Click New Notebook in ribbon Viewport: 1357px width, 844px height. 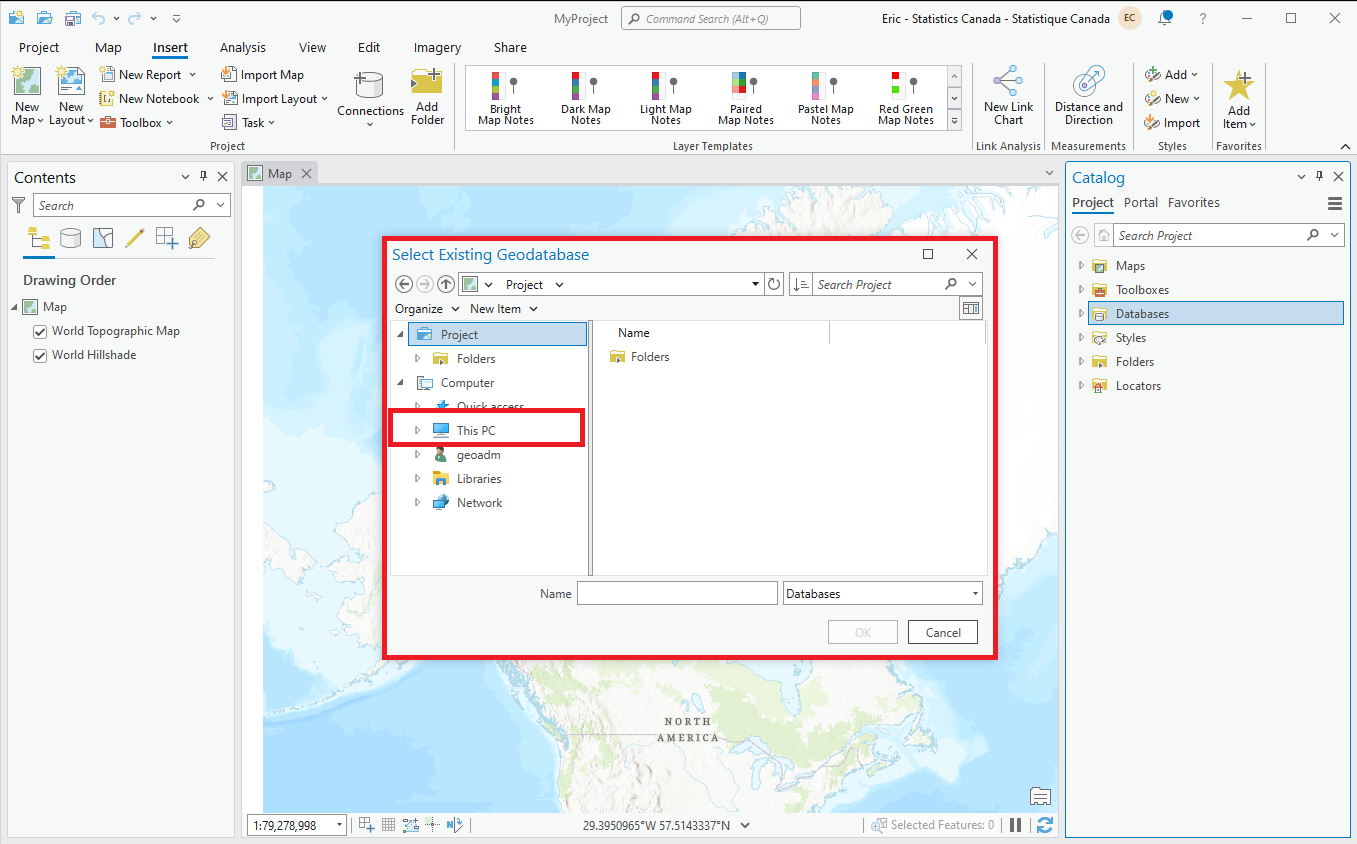pos(156,99)
